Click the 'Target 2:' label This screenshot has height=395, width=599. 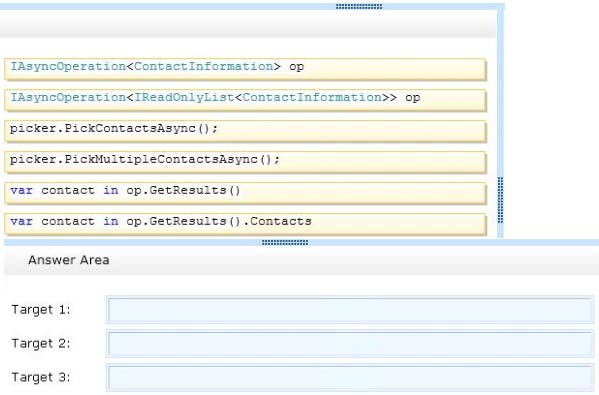tap(41, 343)
